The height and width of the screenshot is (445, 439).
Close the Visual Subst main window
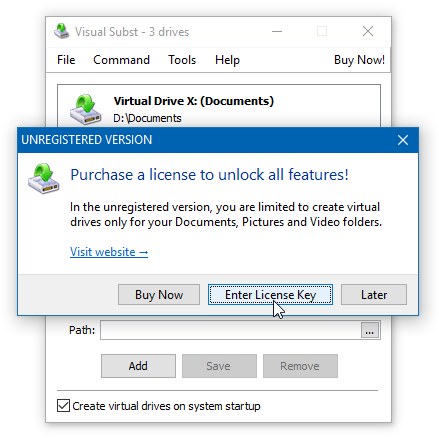pos(368,32)
